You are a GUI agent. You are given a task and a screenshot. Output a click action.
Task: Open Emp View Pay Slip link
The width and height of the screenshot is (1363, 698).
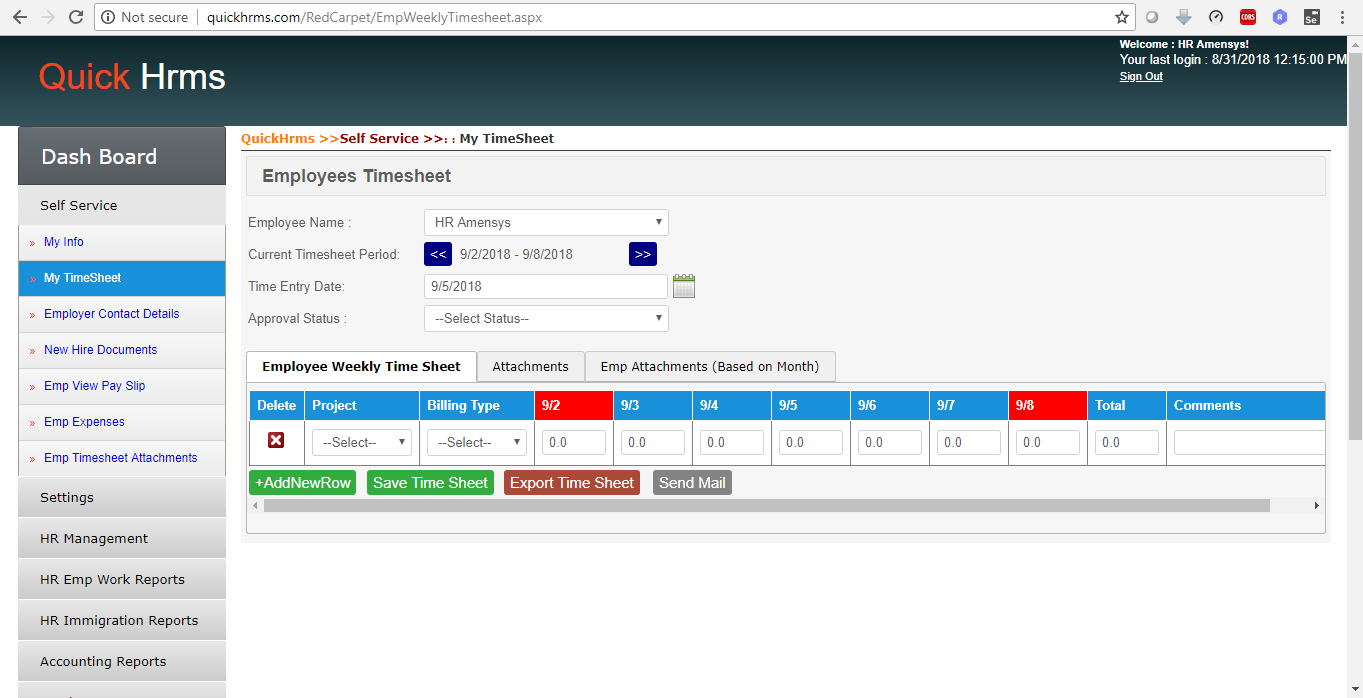coord(94,386)
